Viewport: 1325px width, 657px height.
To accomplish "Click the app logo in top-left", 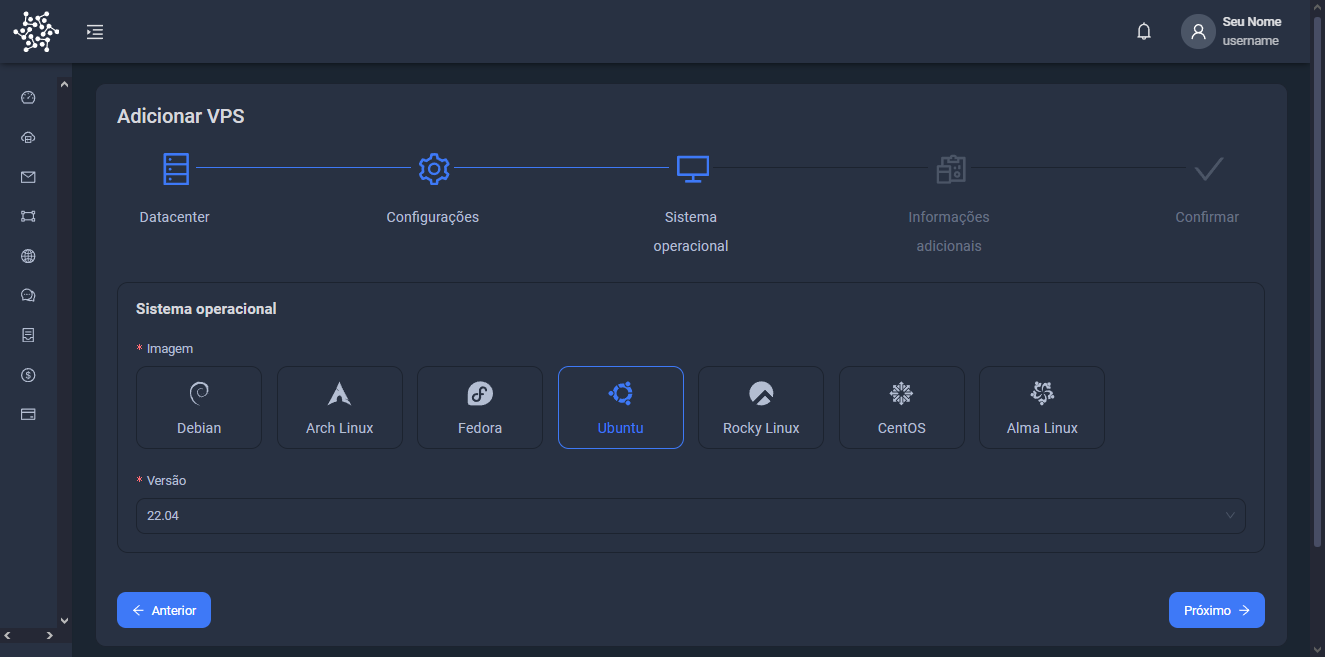I will pos(36,32).
